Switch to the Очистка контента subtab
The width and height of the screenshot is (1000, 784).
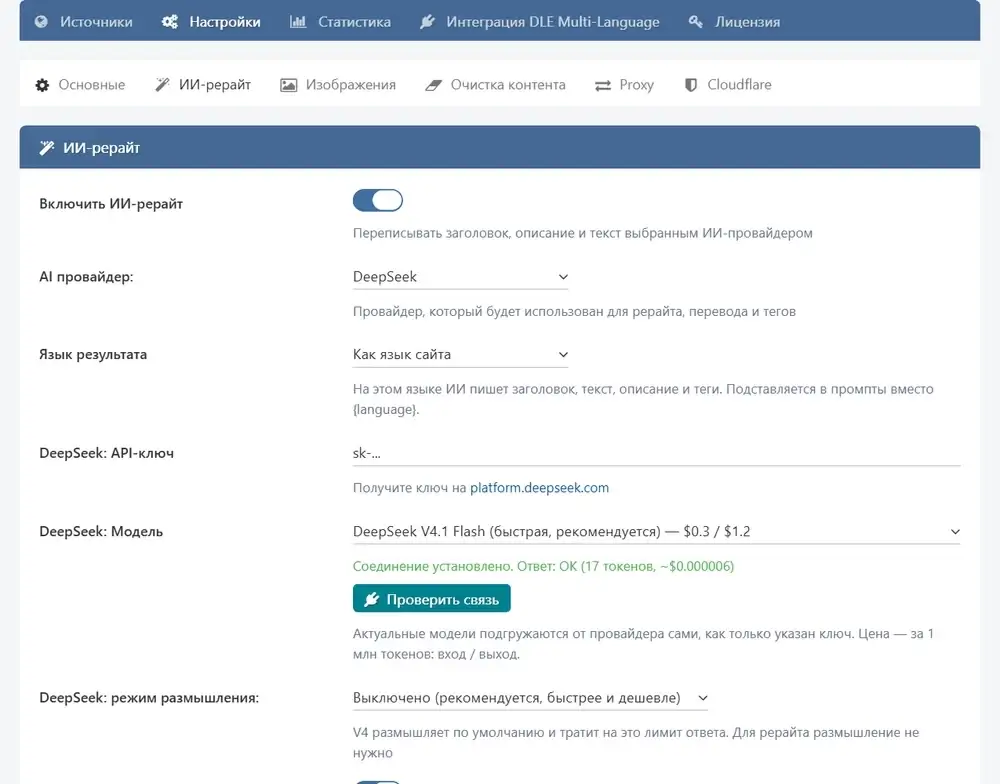tap(496, 85)
